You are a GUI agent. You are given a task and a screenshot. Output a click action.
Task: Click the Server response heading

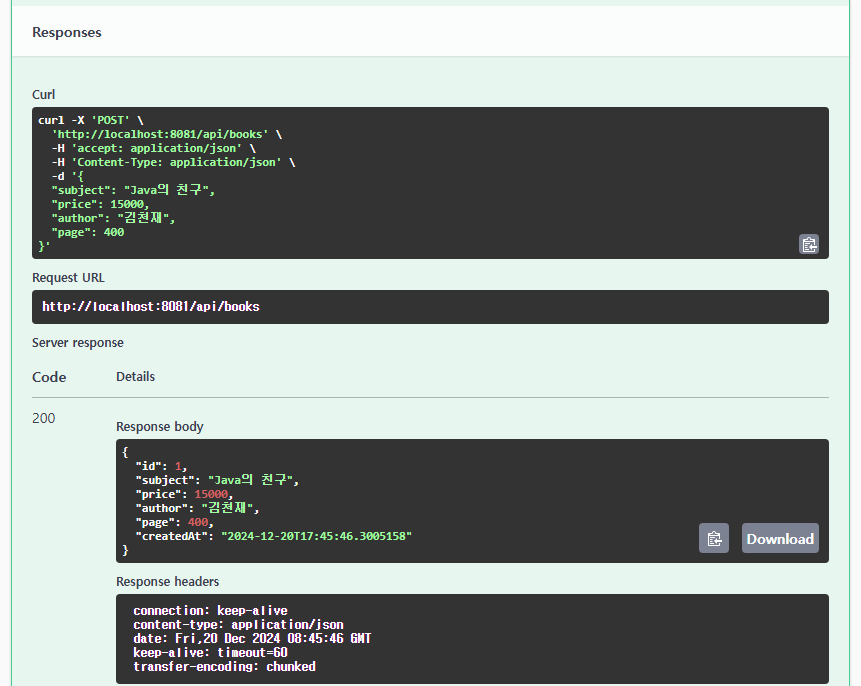[77, 343]
